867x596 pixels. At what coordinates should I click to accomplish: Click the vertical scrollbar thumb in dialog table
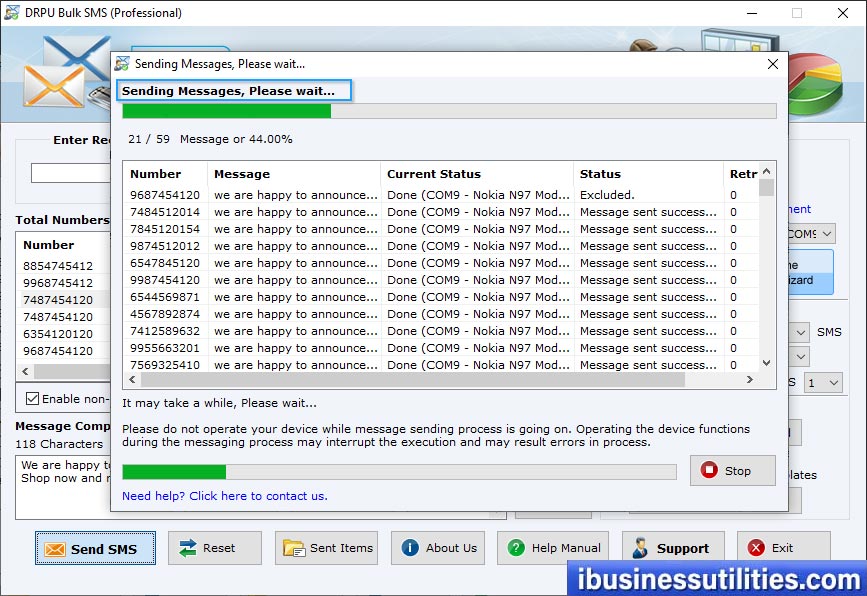[766, 187]
